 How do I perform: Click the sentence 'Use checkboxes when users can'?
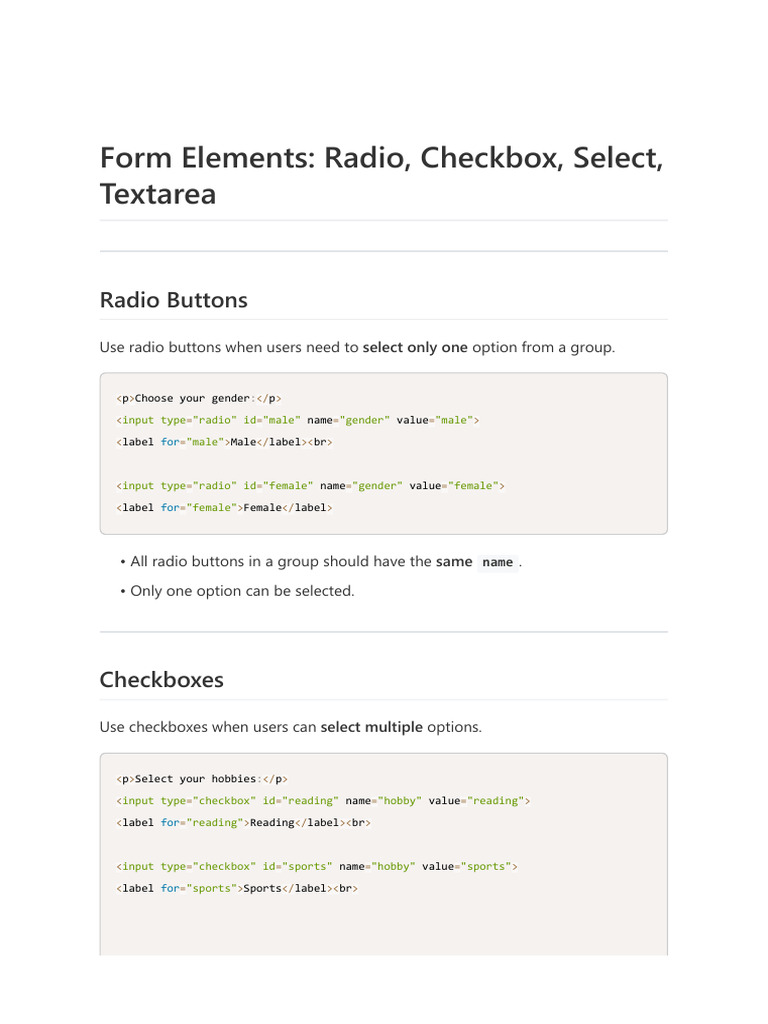click(x=208, y=727)
